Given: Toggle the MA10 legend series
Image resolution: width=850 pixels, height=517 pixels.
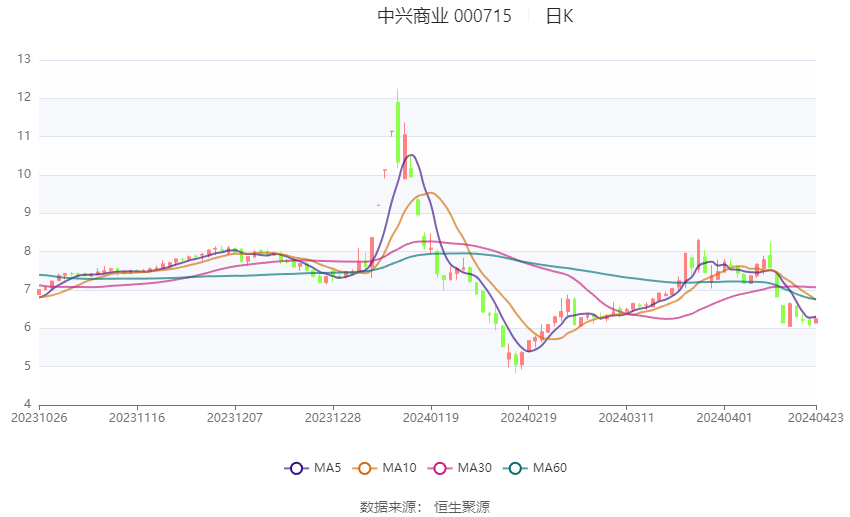Looking at the screenshot, I should pyautogui.click(x=384, y=468).
